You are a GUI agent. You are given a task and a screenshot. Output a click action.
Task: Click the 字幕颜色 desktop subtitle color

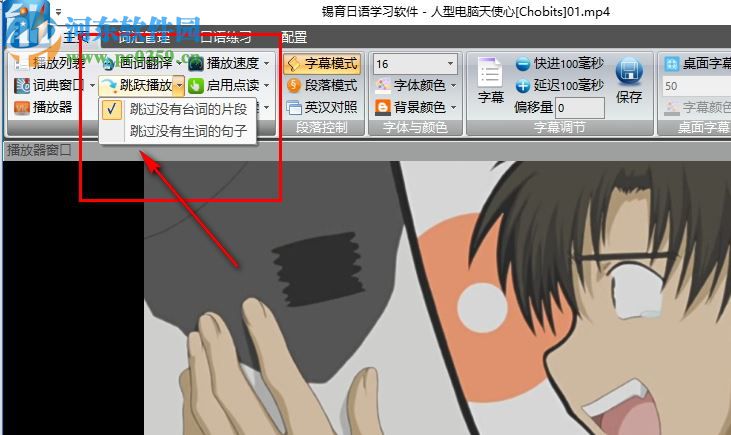[697, 108]
